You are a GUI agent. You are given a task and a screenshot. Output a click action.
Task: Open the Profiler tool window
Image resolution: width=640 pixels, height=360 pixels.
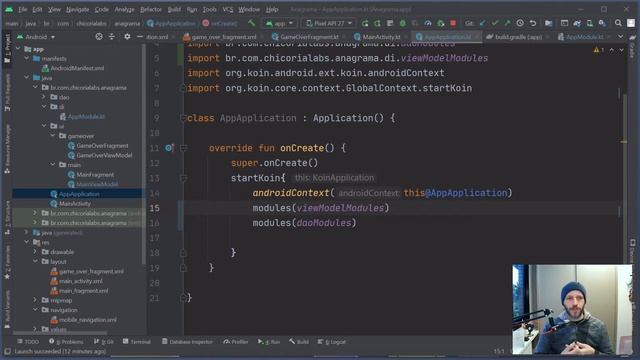click(236, 342)
